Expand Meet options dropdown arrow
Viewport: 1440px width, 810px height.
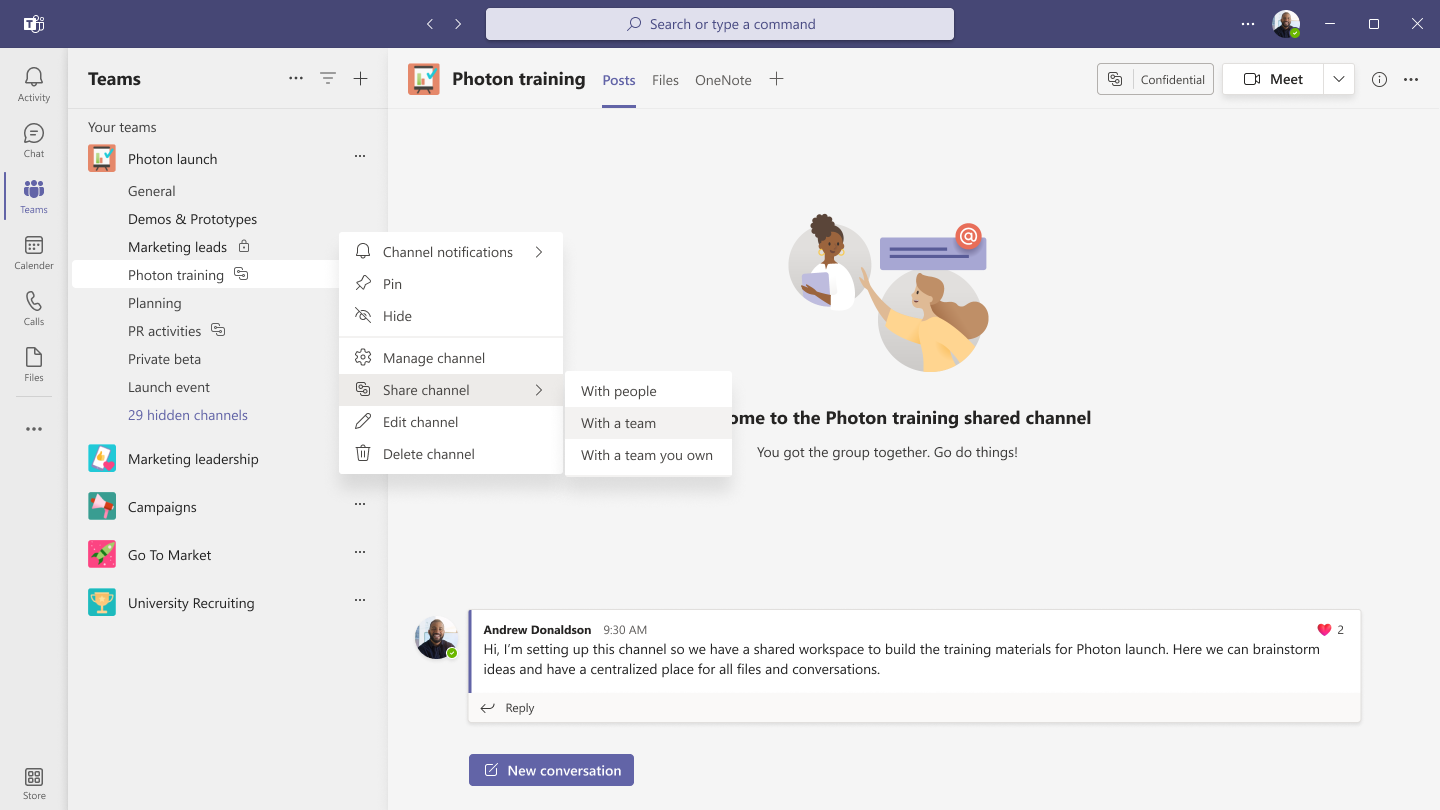pos(1339,80)
